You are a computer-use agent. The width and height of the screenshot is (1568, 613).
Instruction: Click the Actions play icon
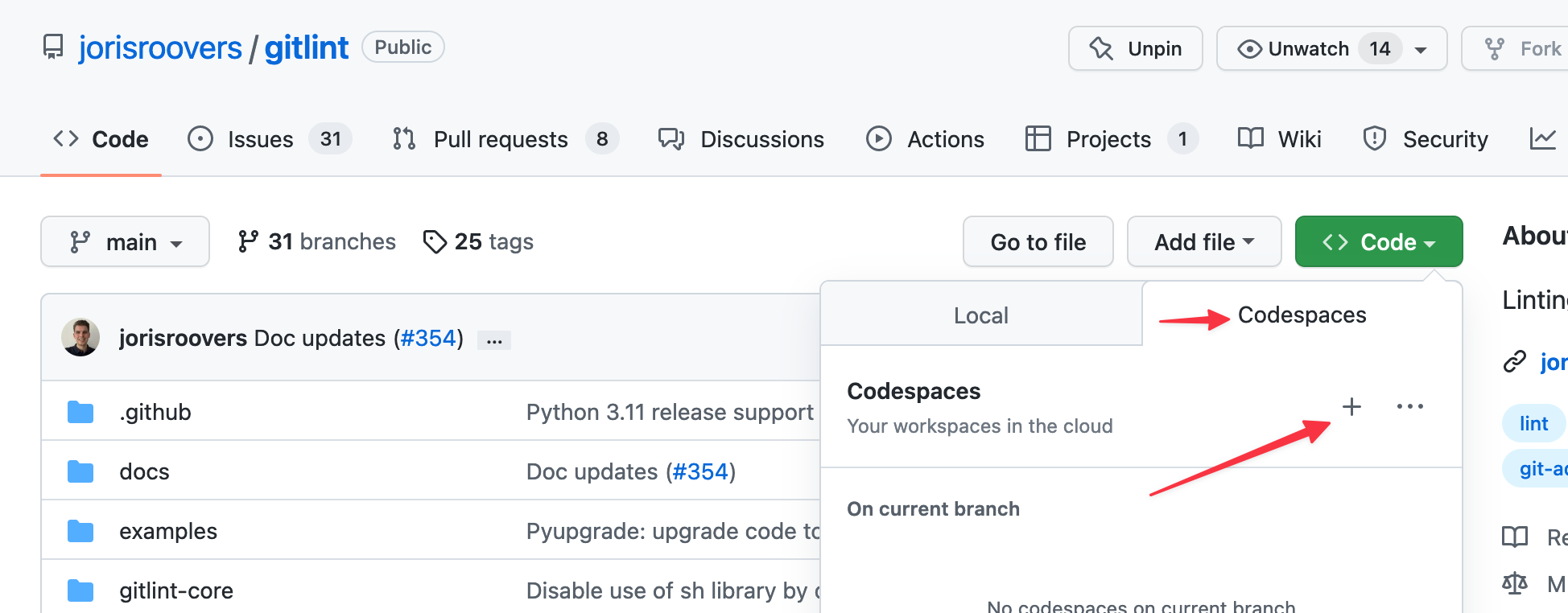coord(879,139)
